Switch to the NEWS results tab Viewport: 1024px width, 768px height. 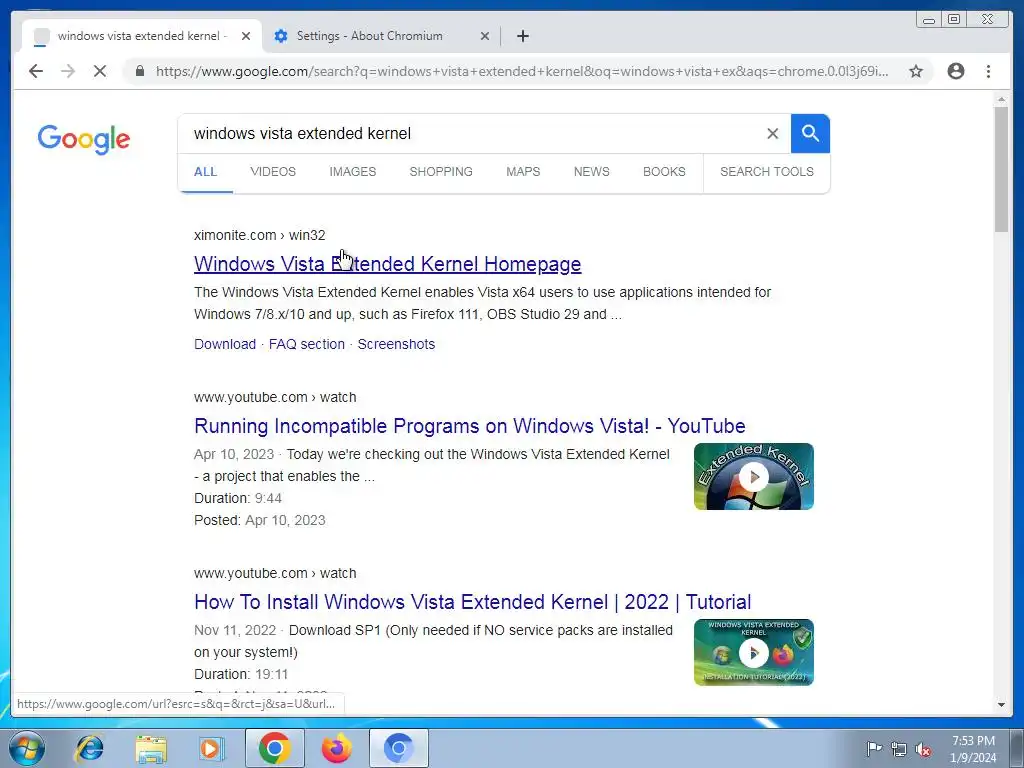(592, 172)
